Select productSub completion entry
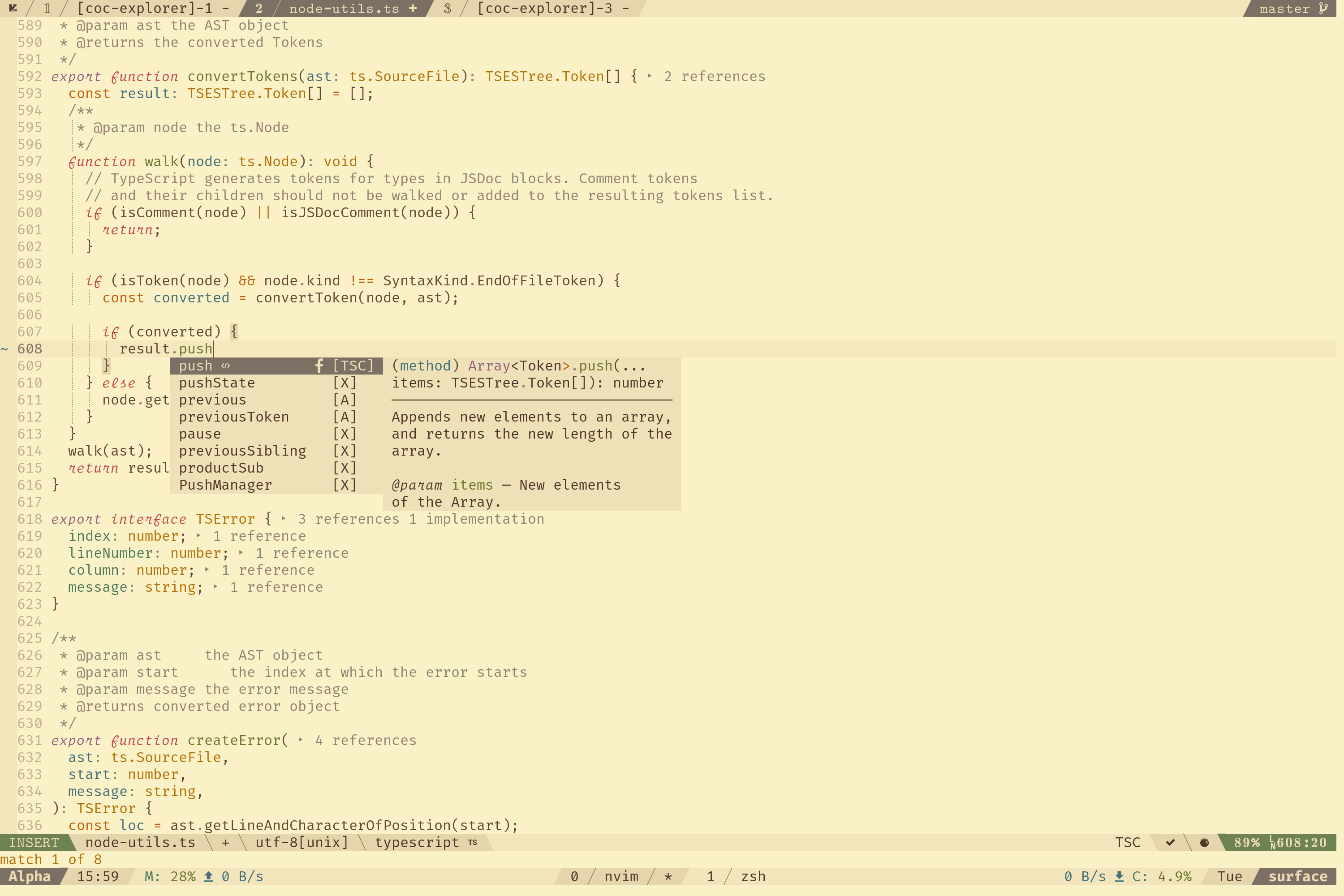Screen dimensions: 1344x896 click(276, 468)
